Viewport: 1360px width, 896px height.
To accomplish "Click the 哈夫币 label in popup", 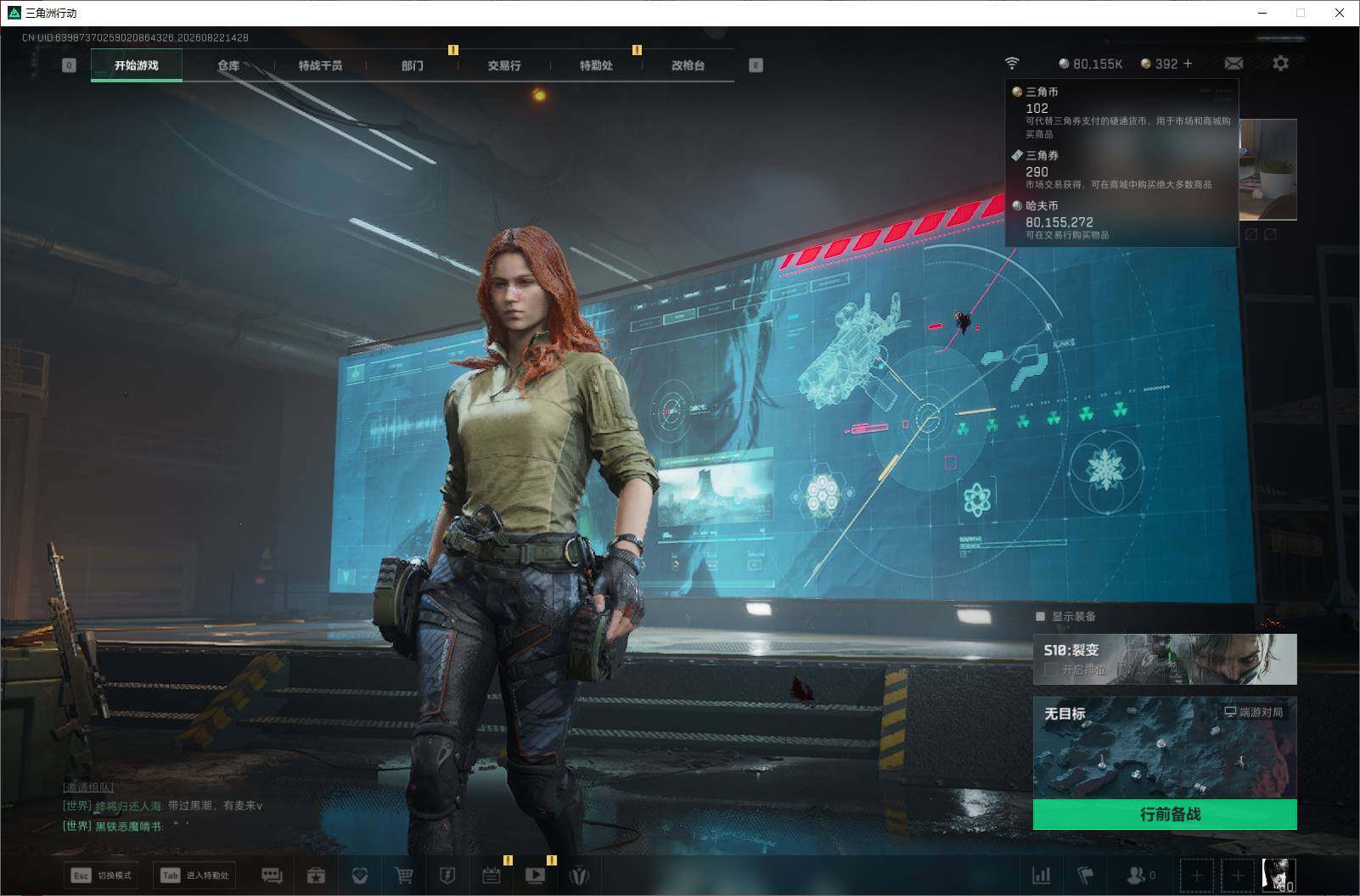I will (x=1042, y=205).
